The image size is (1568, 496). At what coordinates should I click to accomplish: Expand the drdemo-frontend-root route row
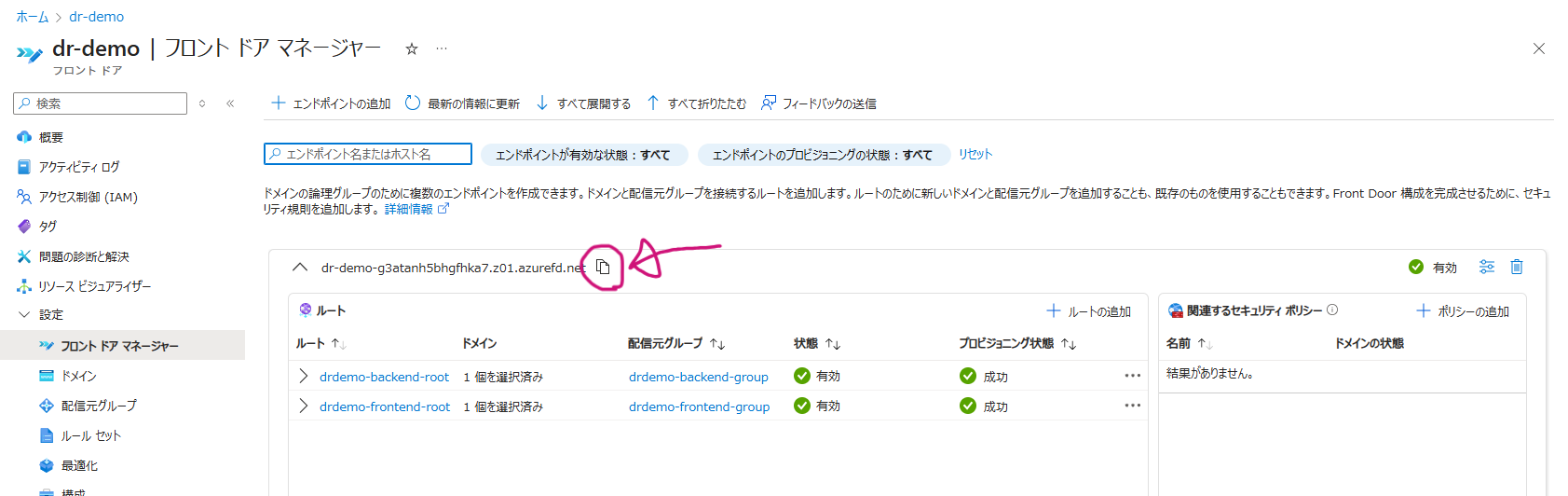[x=303, y=406]
